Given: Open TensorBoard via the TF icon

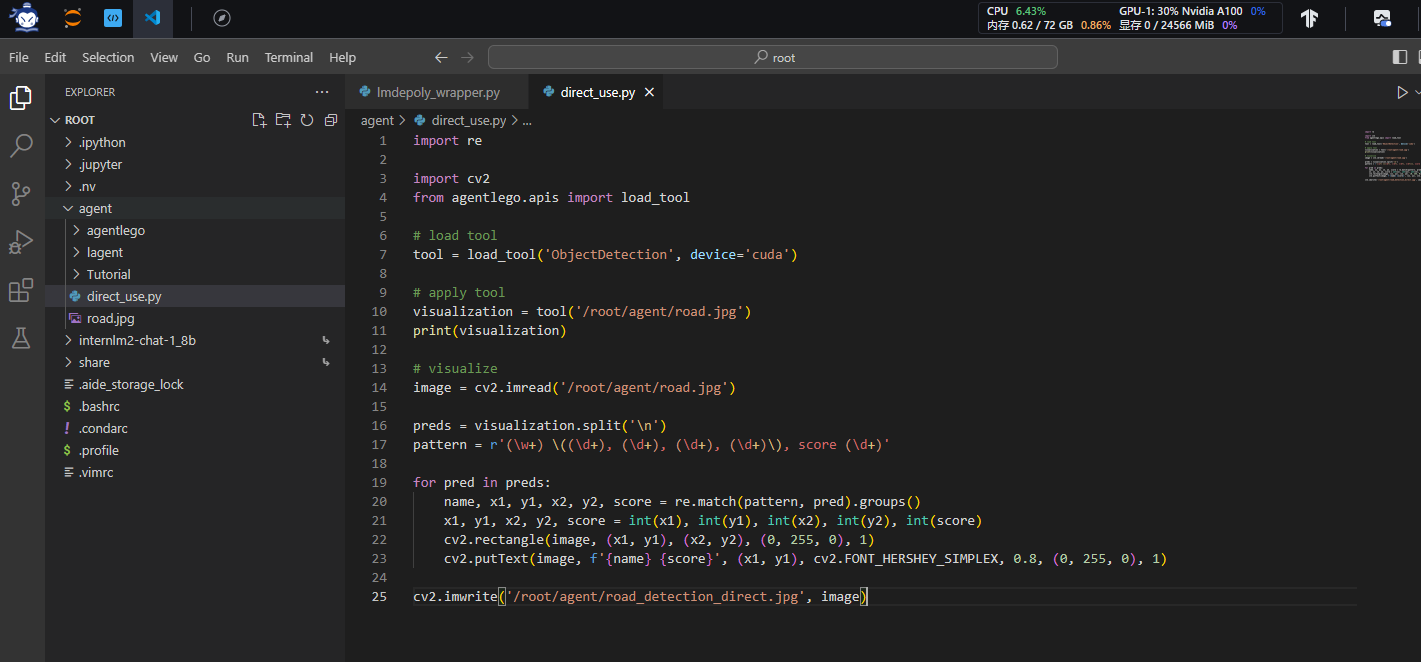Looking at the screenshot, I should [x=1309, y=18].
